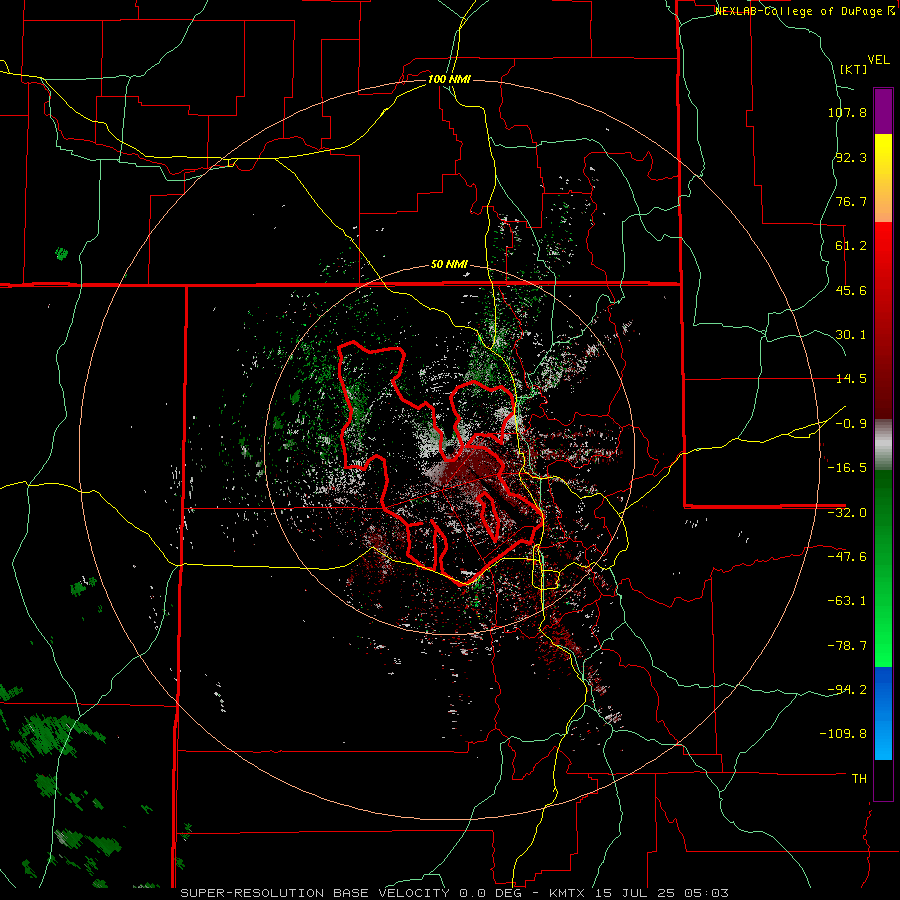Click the -78.7 legend value
The width and height of the screenshot is (900, 900).
(x=847, y=646)
